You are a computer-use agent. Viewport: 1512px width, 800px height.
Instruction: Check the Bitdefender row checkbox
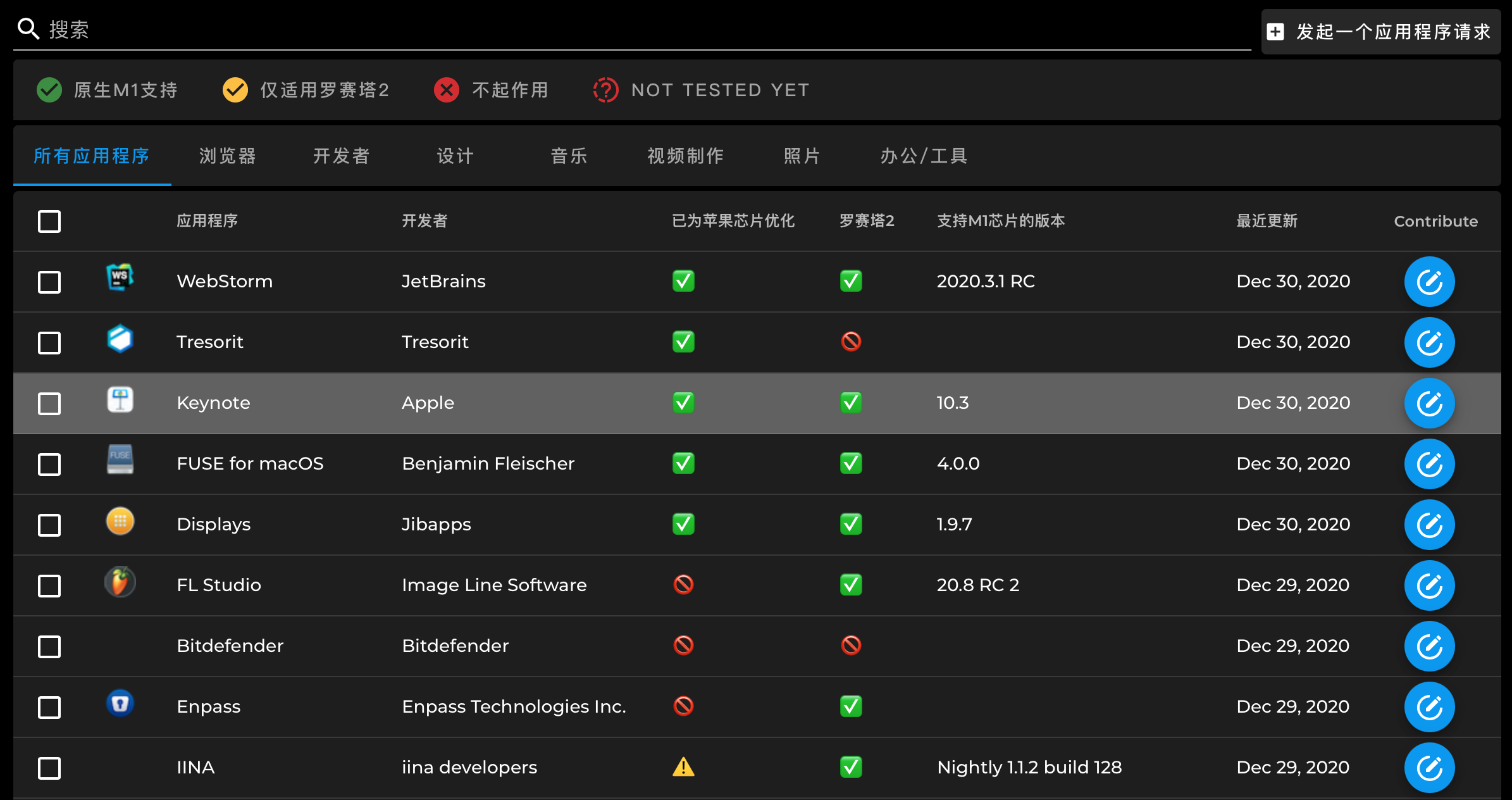(49, 646)
